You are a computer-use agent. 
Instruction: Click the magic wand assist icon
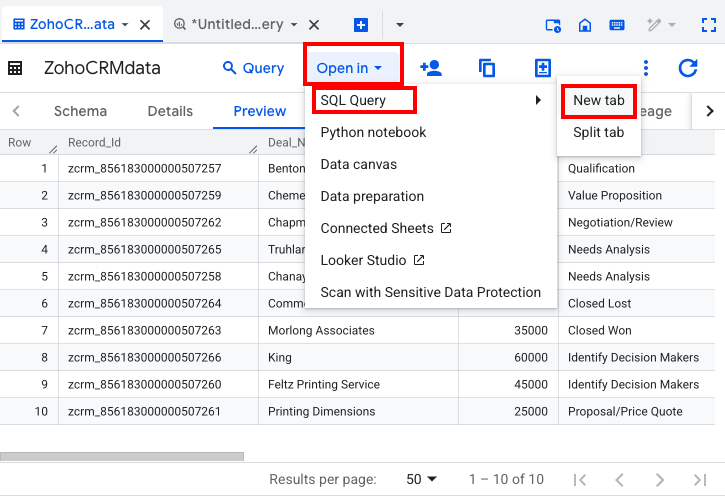pyautogui.click(x=654, y=25)
